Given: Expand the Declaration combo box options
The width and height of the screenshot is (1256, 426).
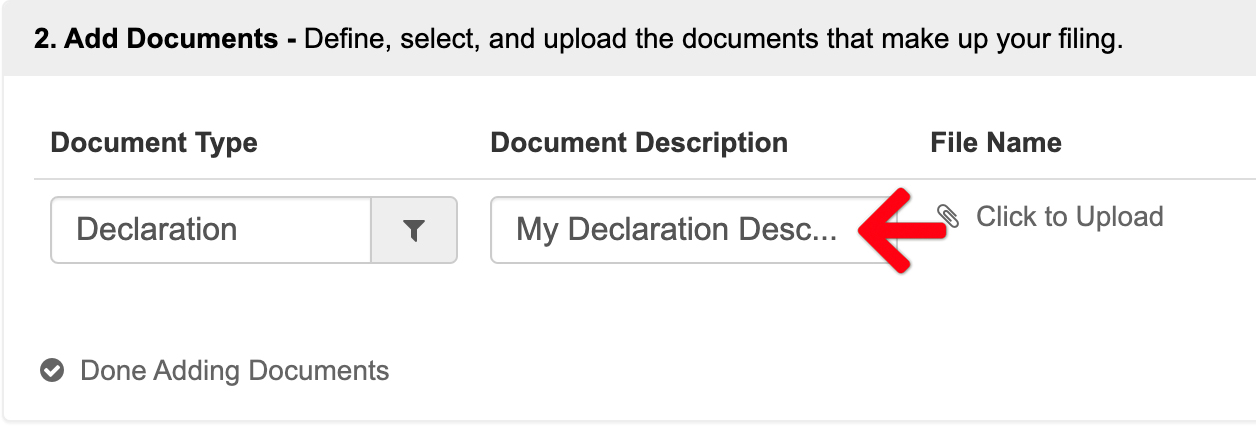Looking at the screenshot, I should [414, 230].
